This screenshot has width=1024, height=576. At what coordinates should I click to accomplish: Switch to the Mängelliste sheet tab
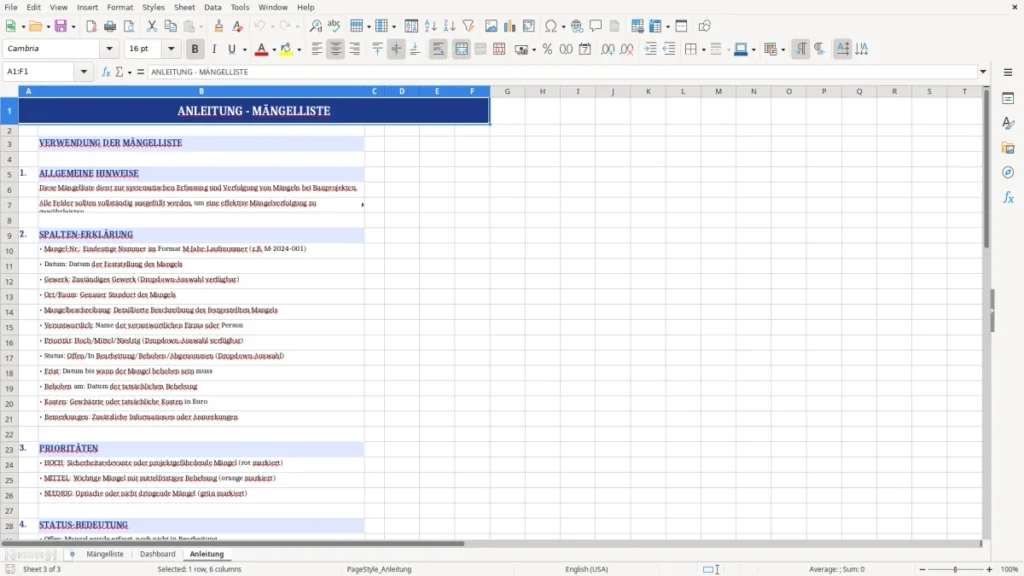click(104, 554)
